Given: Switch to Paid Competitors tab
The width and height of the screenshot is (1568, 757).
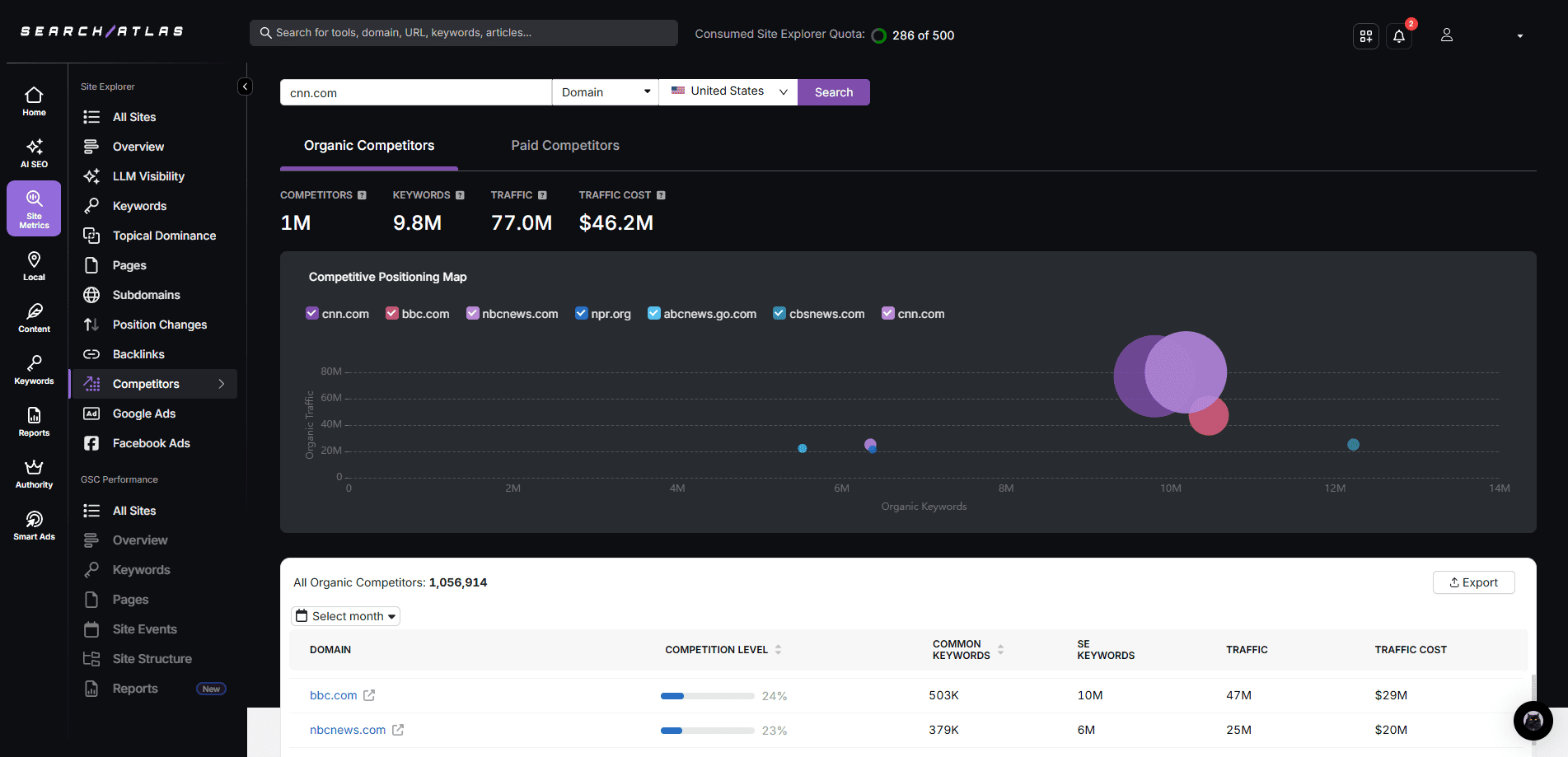Looking at the screenshot, I should 565,146.
